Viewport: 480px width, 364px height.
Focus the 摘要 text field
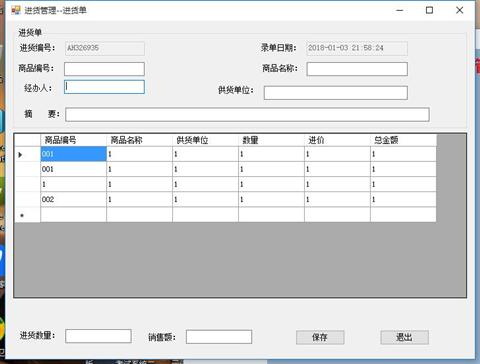247,114
